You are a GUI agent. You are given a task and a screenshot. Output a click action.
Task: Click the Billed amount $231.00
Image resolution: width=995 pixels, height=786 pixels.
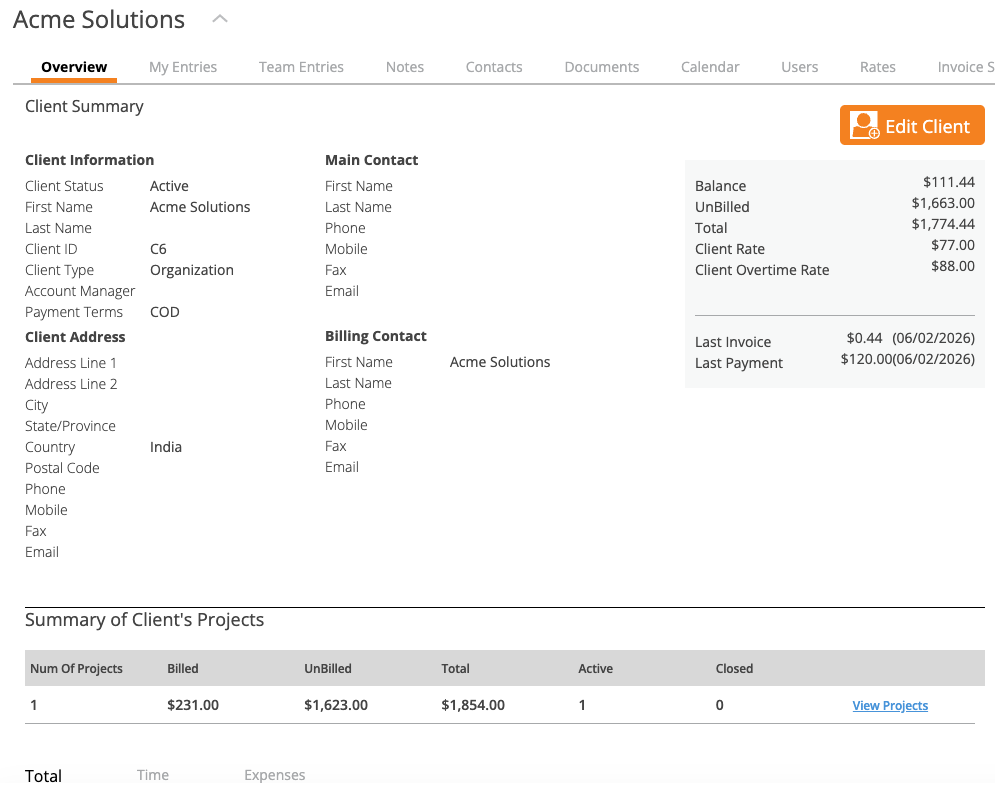click(x=193, y=705)
